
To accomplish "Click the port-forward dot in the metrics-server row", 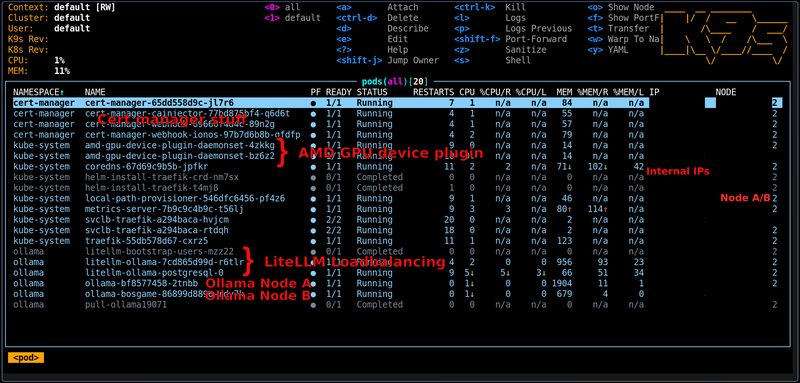I will click(x=313, y=209).
